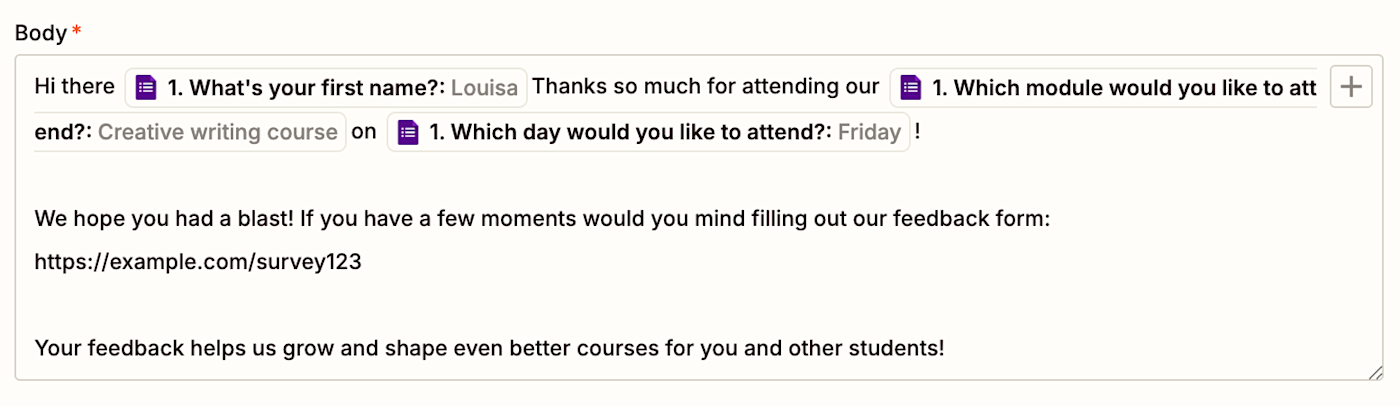Click the "Friday" sample value

(869, 132)
